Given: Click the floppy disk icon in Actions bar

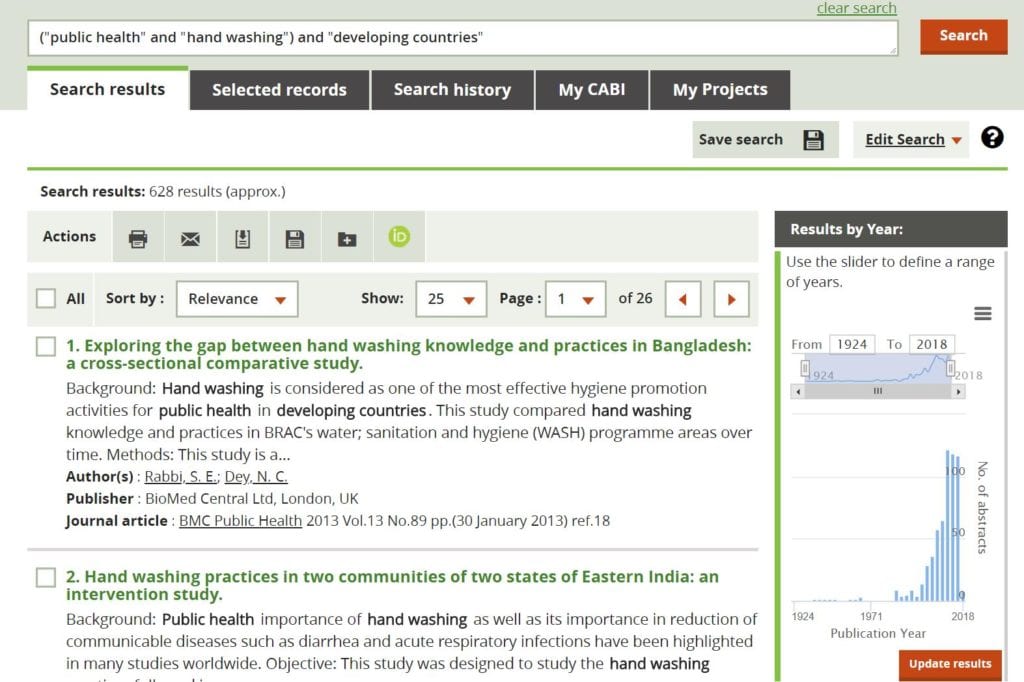Looking at the screenshot, I should (295, 238).
